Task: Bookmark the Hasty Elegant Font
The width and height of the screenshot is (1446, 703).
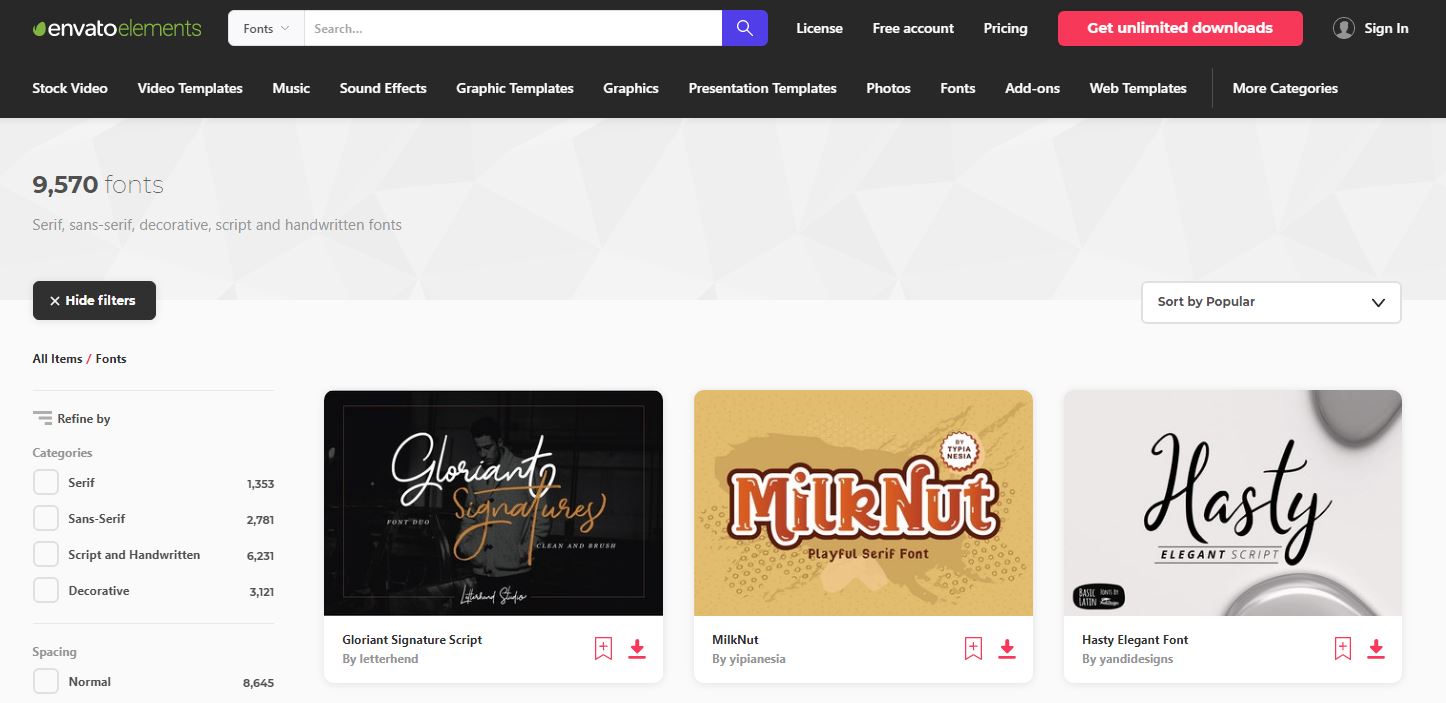Action: point(1342,649)
